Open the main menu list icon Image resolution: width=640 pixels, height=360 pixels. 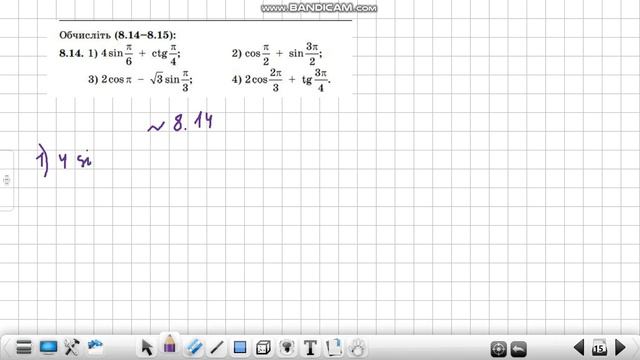click(x=24, y=348)
